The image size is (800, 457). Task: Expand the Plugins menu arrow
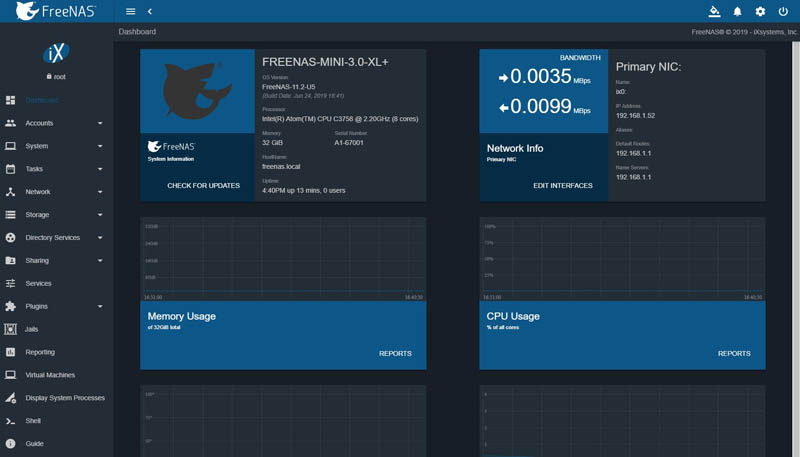click(100, 306)
